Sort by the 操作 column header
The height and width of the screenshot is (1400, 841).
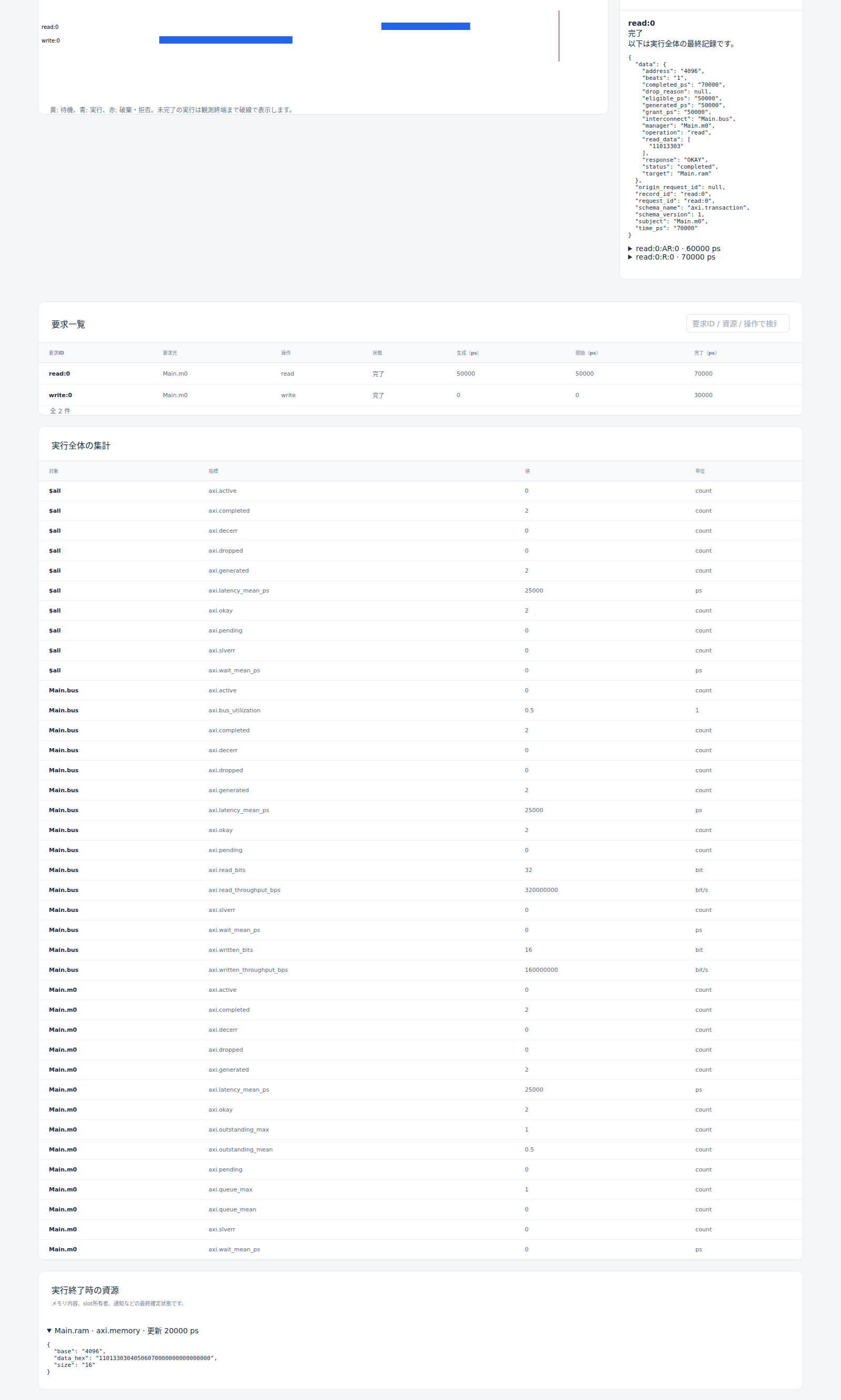285,353
